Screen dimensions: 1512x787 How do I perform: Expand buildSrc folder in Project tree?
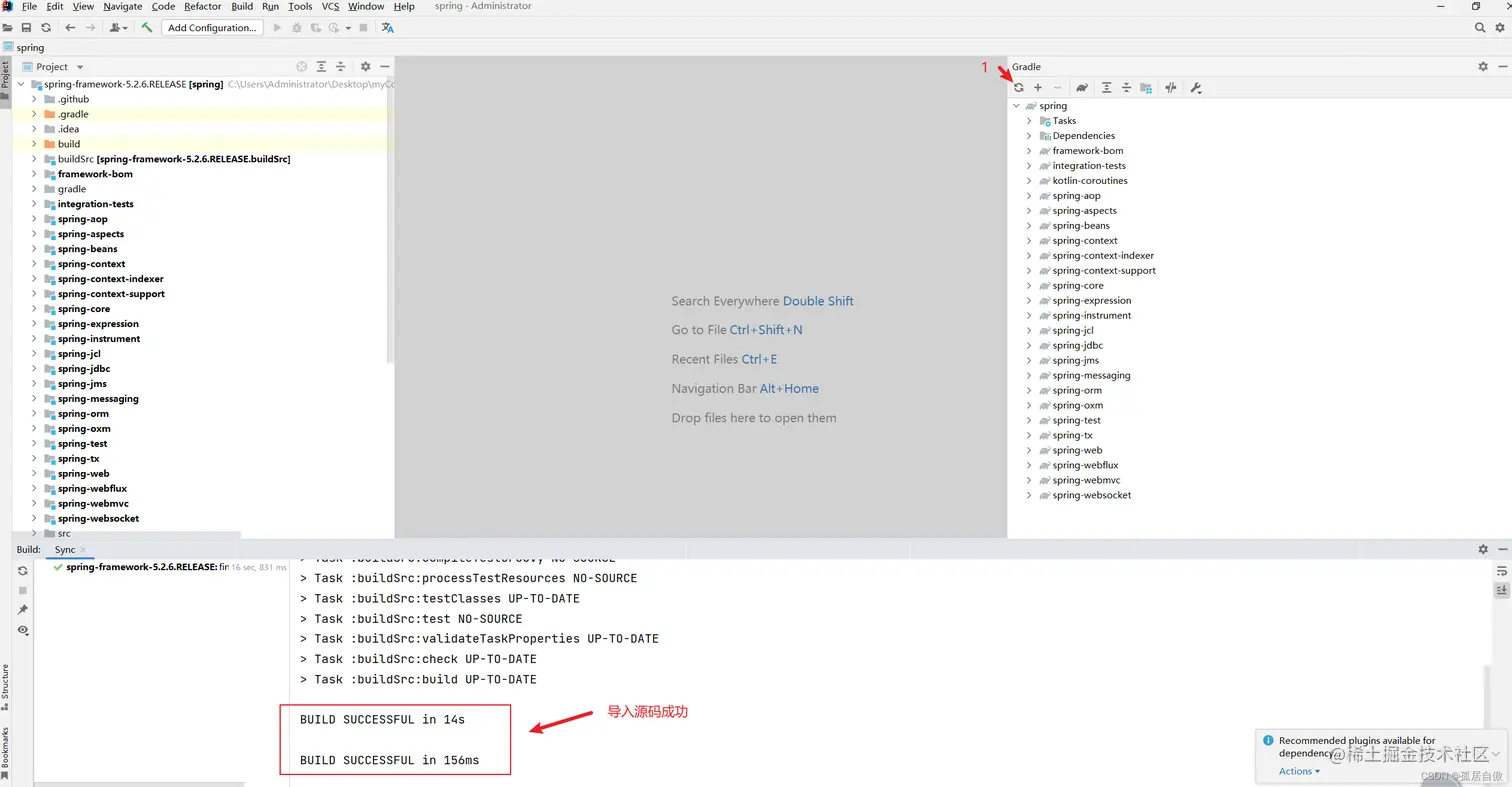pos(35,159)
